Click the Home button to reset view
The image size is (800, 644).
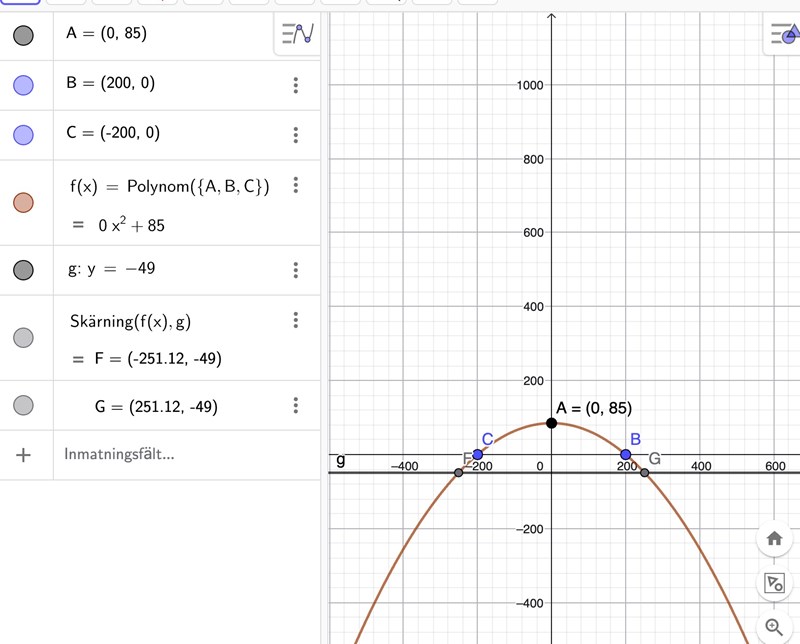tap(774, 538)
